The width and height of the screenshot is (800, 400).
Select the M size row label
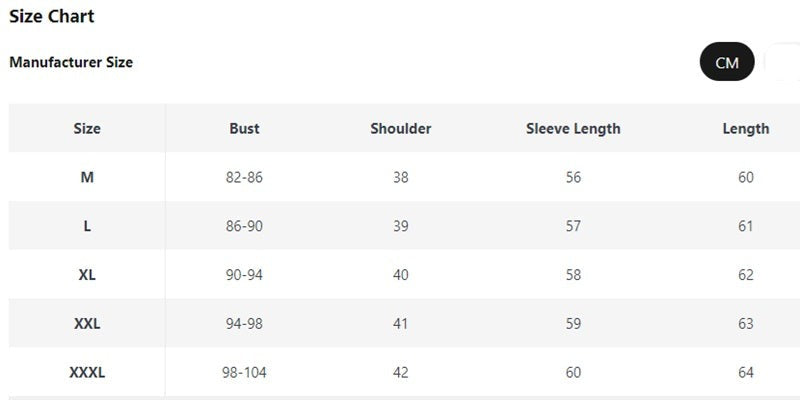point(87,178)
